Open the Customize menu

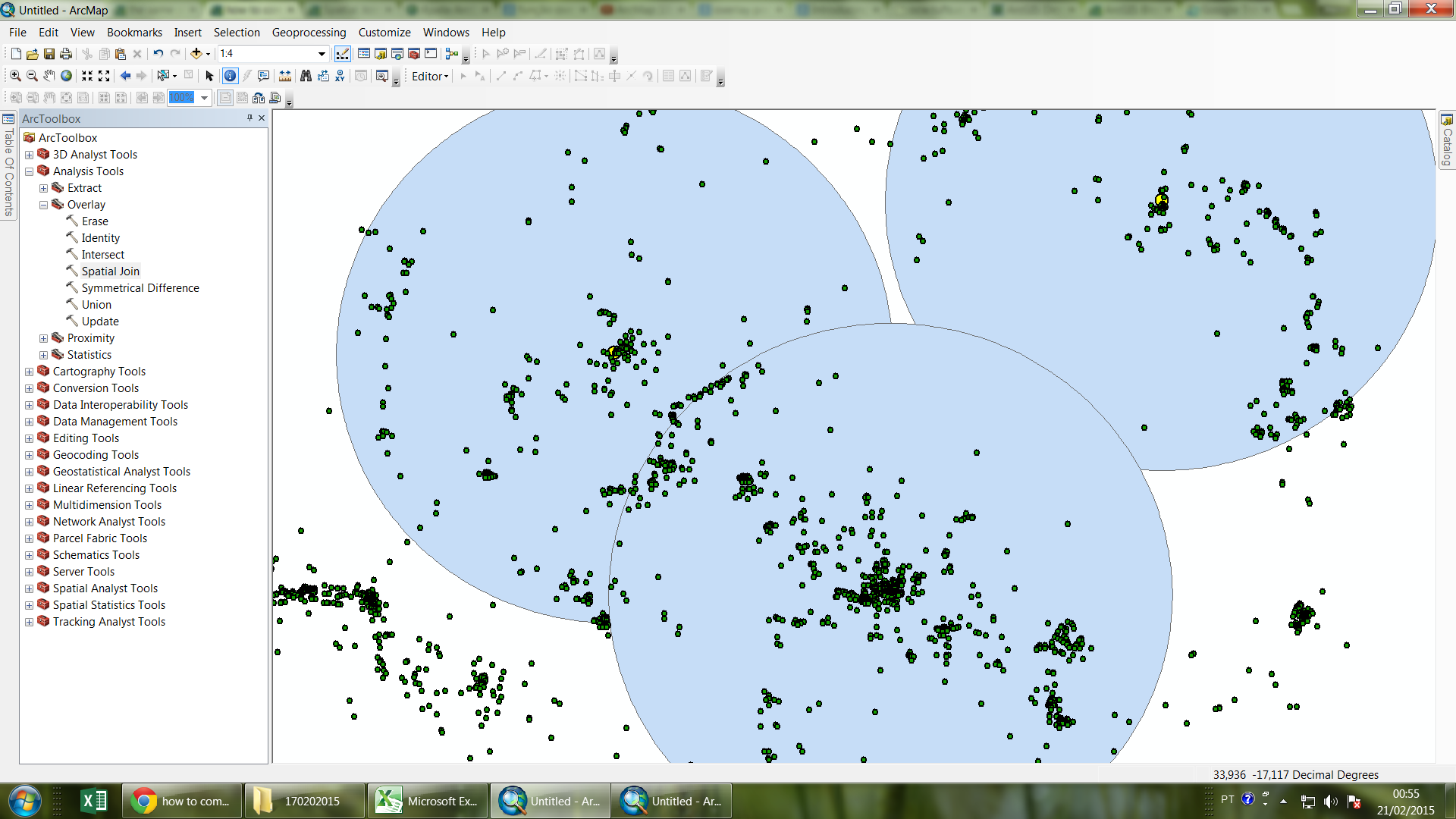(x=384, y=33)
